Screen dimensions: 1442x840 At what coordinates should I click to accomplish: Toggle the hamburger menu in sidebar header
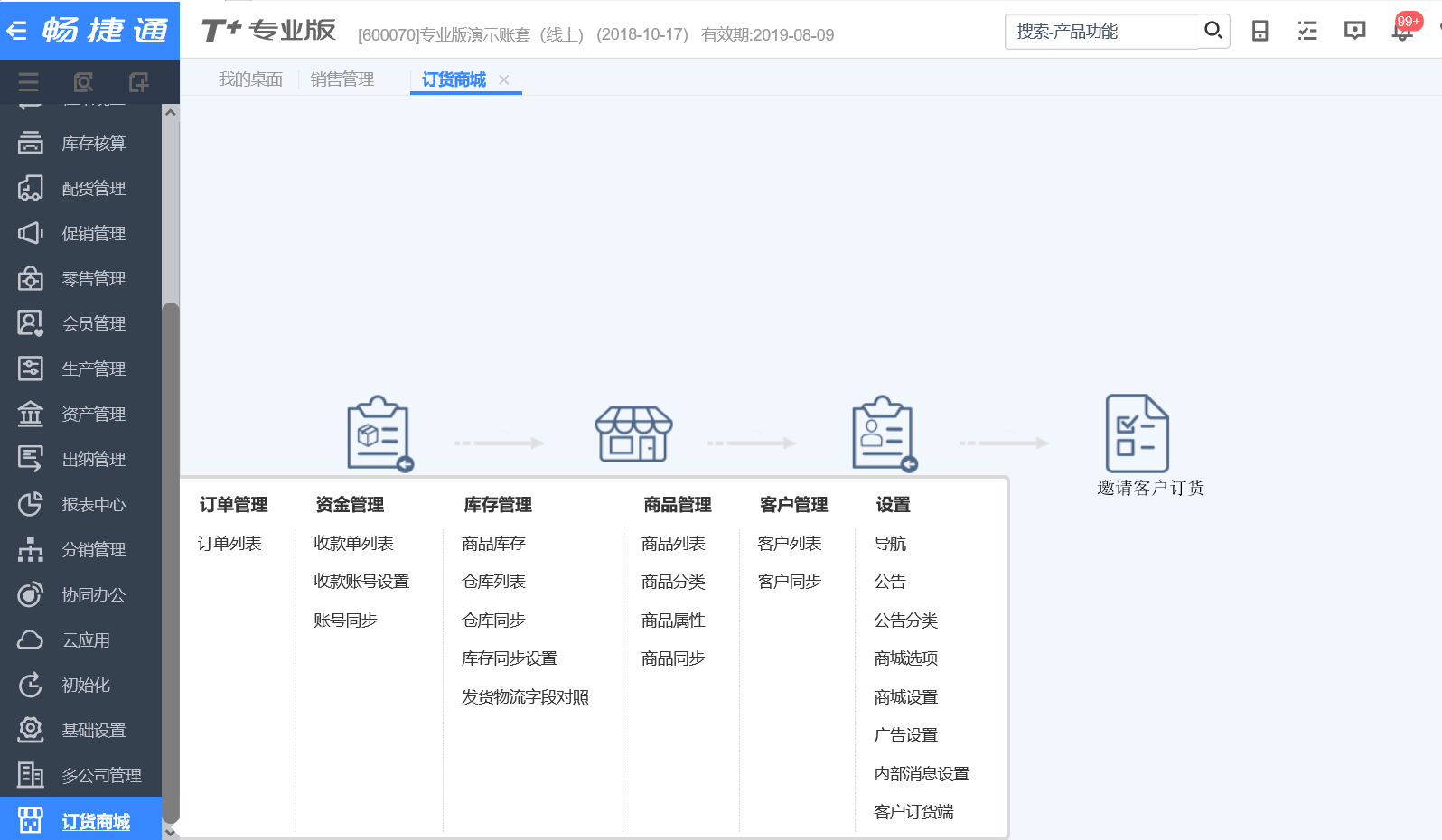click(28, 82)
